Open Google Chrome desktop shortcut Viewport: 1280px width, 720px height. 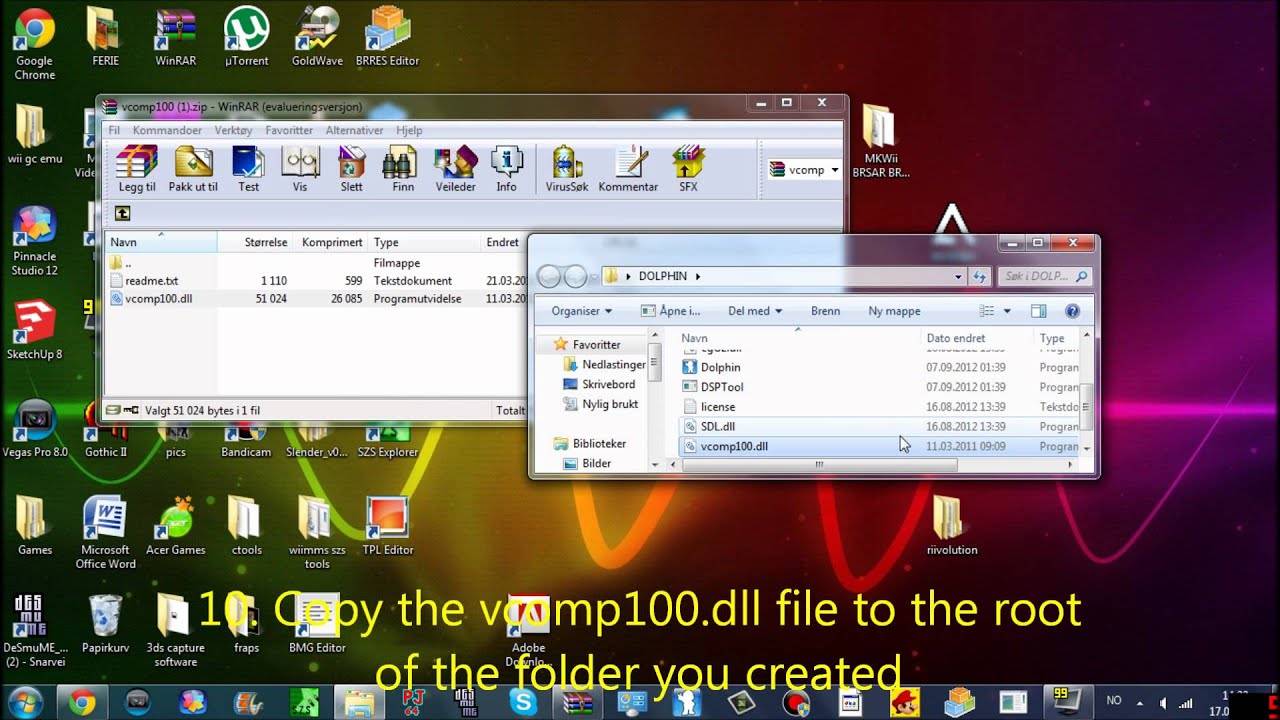[x=34, y=44]
